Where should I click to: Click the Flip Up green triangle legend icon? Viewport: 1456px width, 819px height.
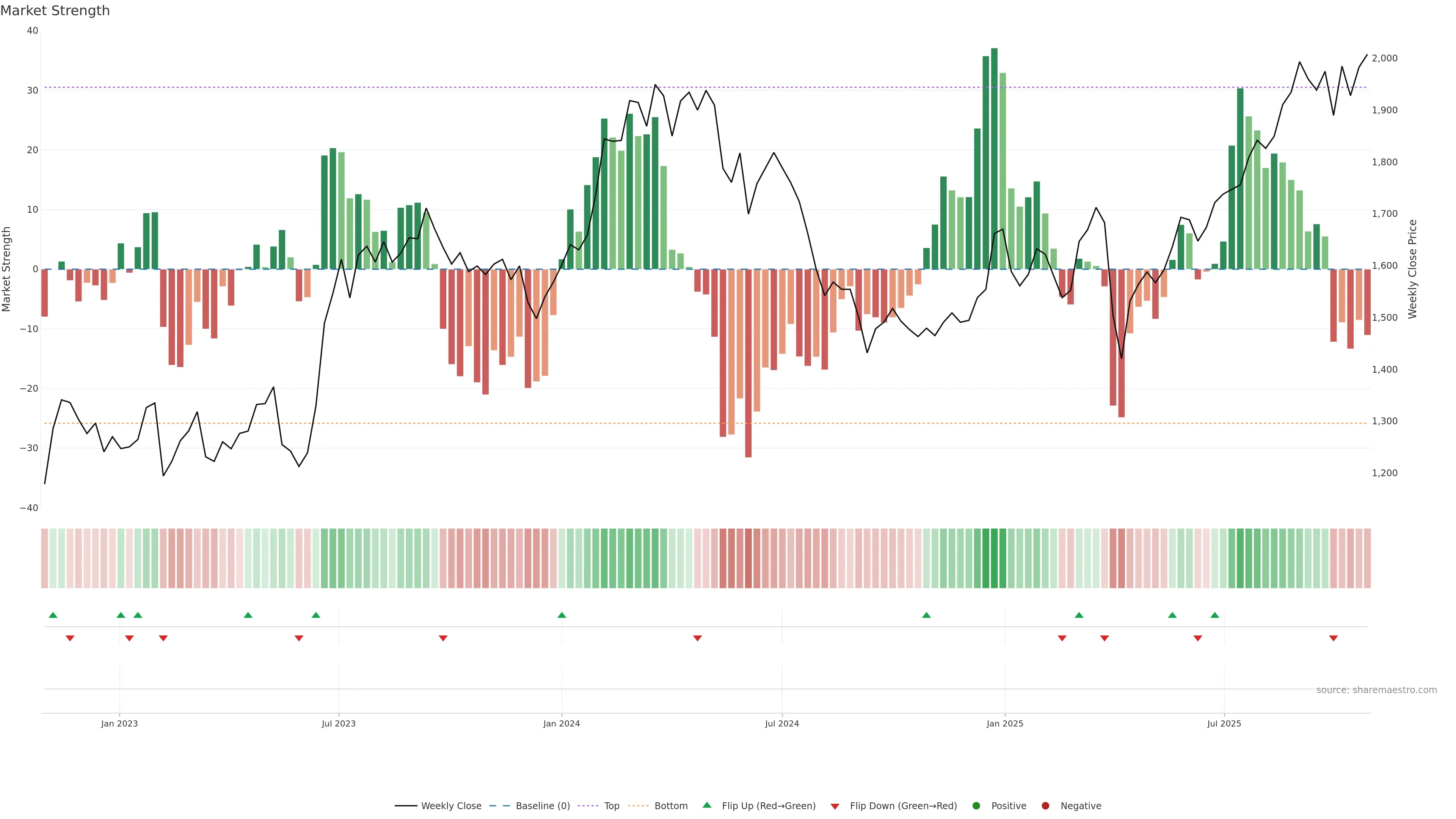[706, 805]
